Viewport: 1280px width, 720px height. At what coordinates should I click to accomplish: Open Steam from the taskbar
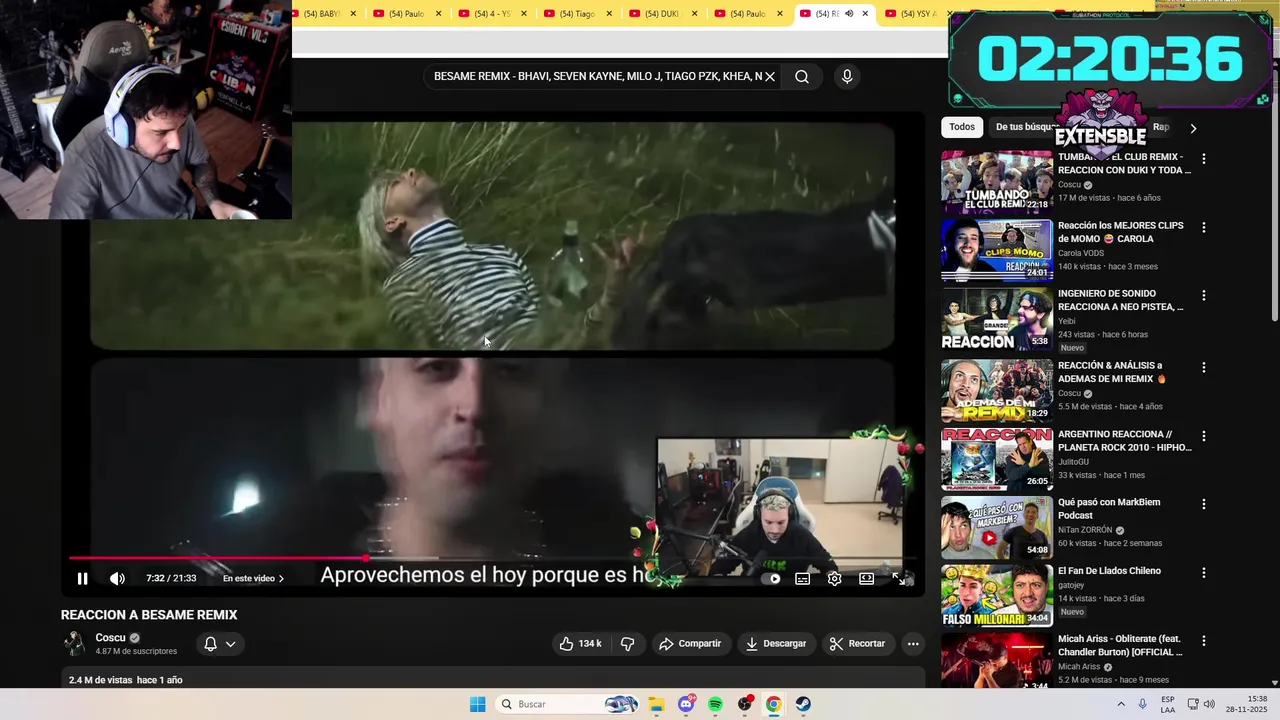coord(803,704)
